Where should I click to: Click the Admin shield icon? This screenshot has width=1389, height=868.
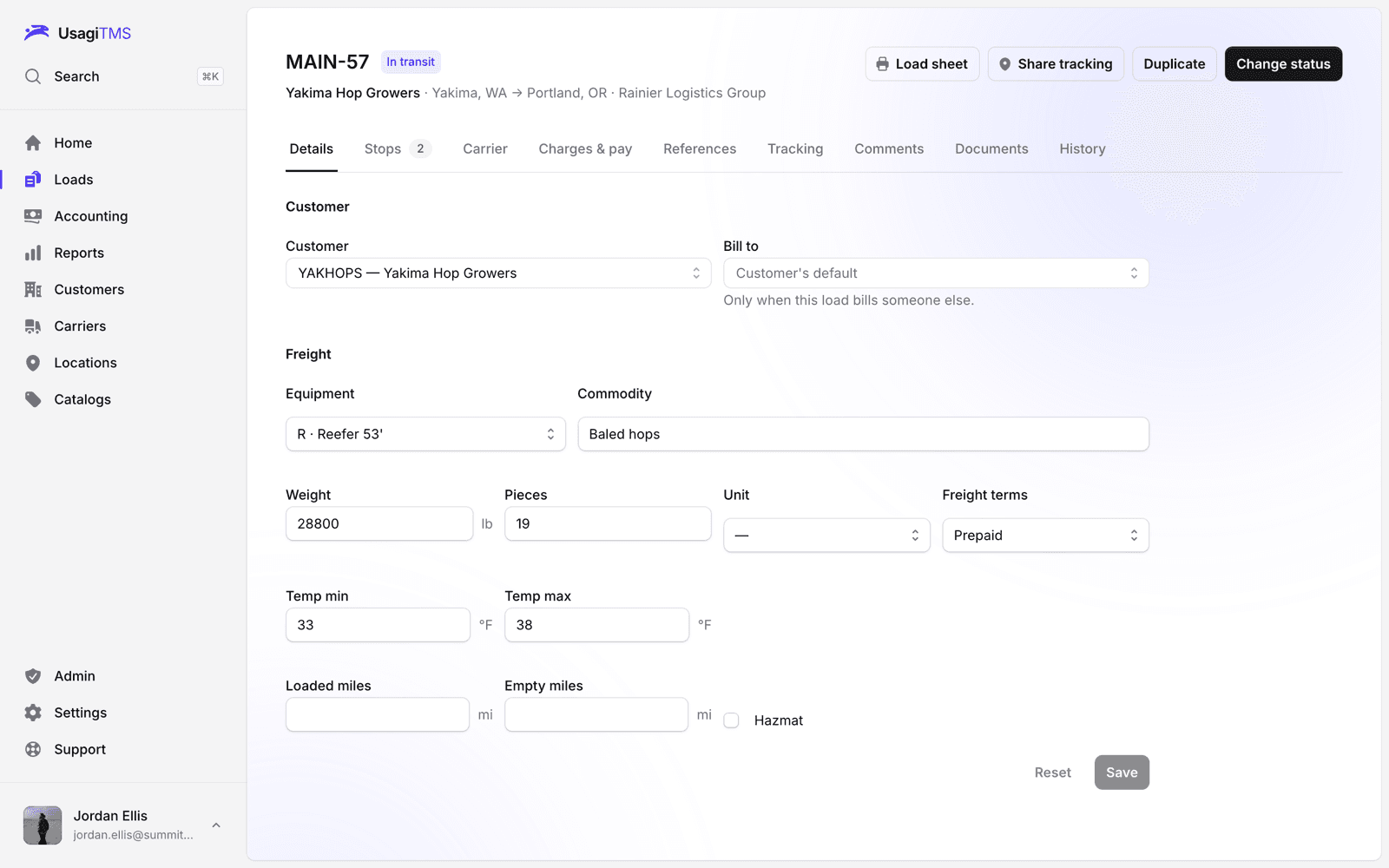click(x=33, y=676)
